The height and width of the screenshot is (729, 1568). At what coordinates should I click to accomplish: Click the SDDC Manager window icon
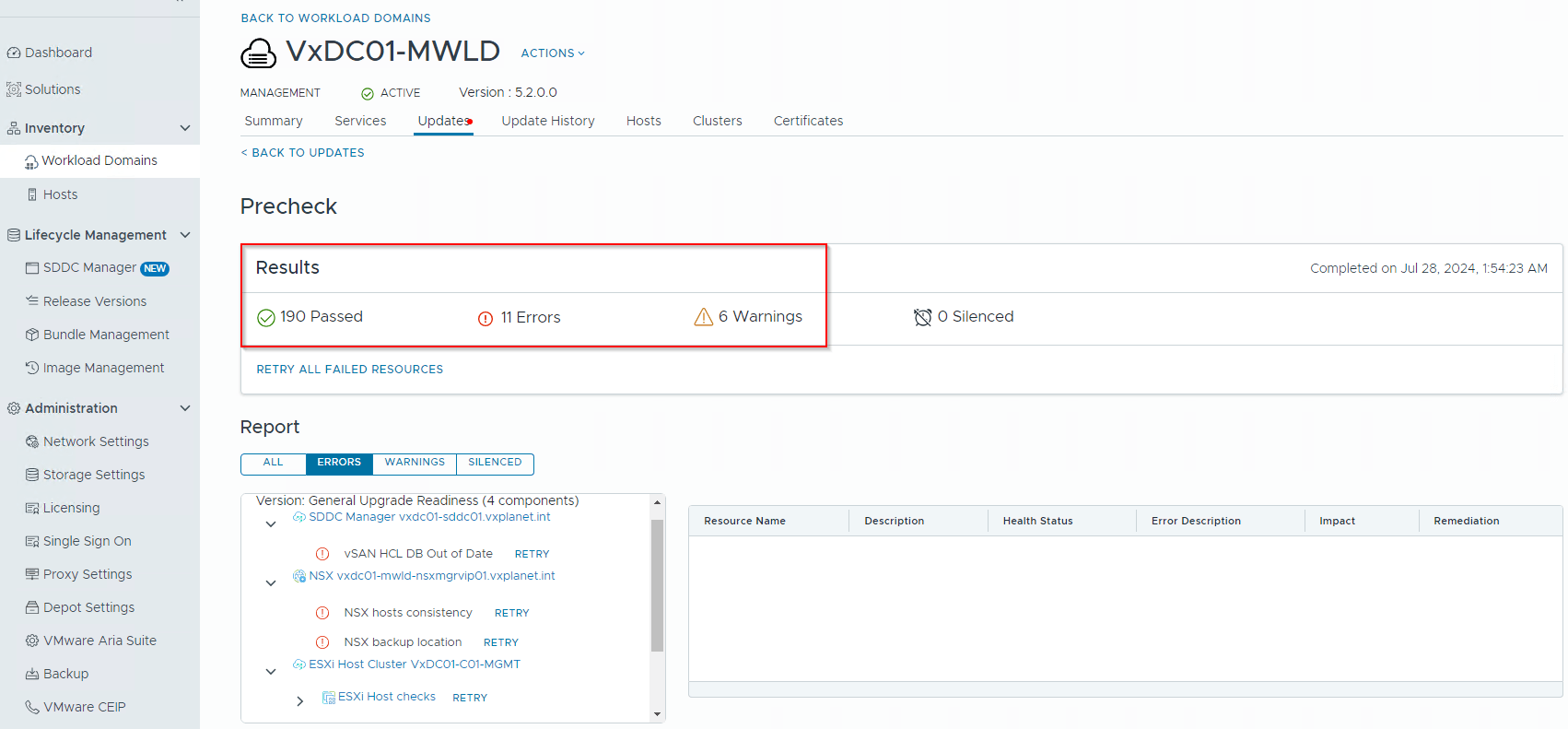click(x=32, y=268)
